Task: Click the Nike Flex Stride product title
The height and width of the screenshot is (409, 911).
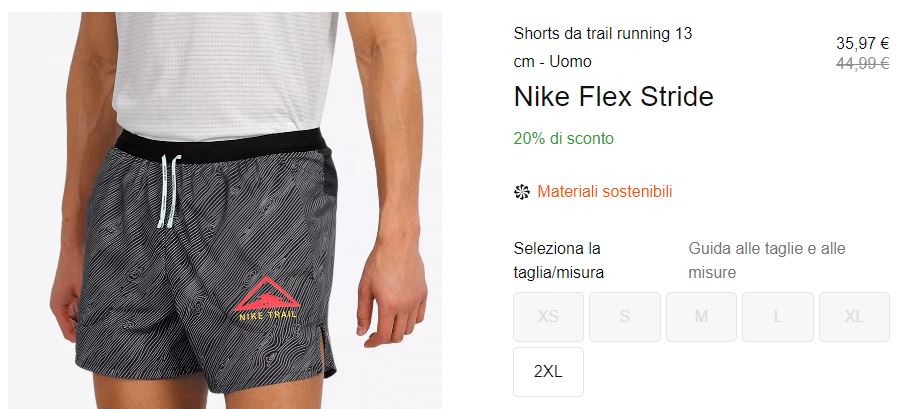Action: pyautogui.click(x=614, y=96)
